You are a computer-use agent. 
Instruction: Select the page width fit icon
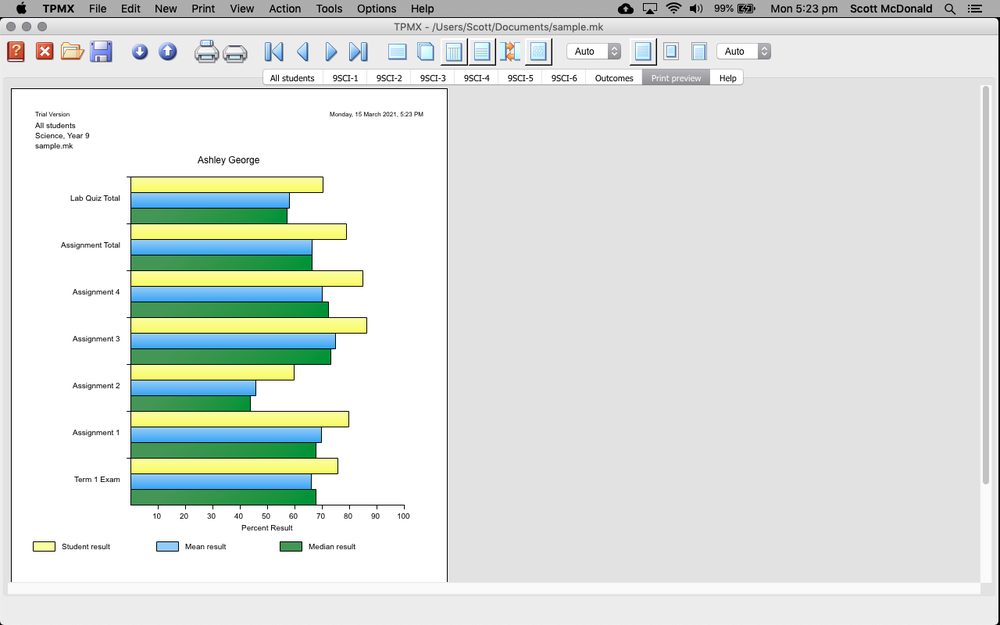tap(699, 52)
